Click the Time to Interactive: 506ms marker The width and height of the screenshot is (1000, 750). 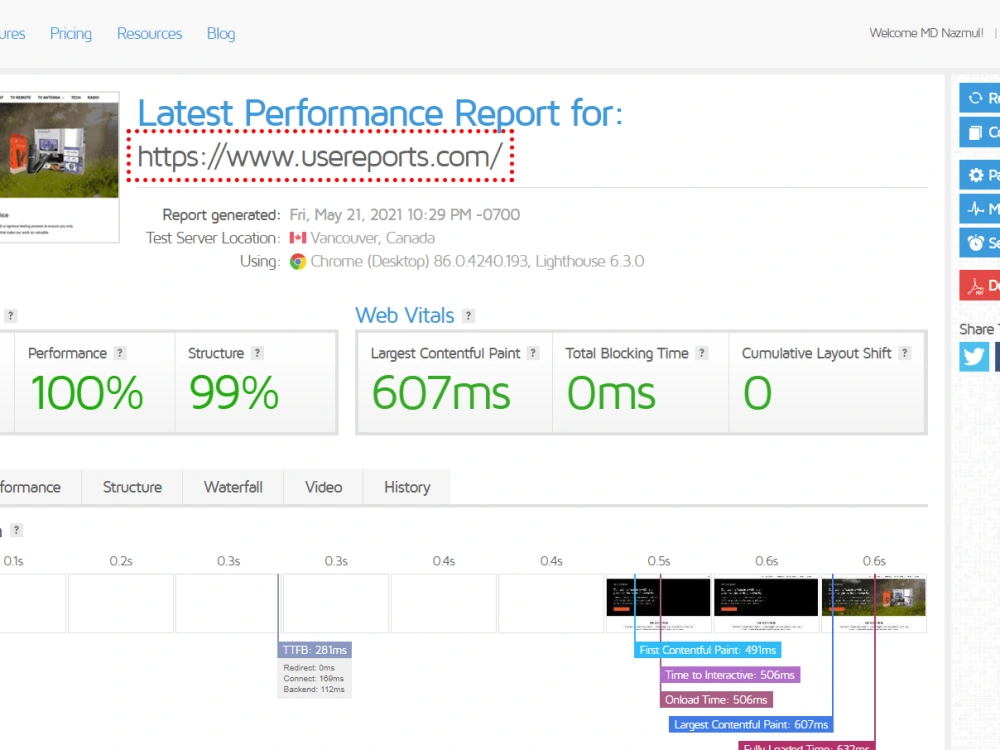tap(730, 675)
